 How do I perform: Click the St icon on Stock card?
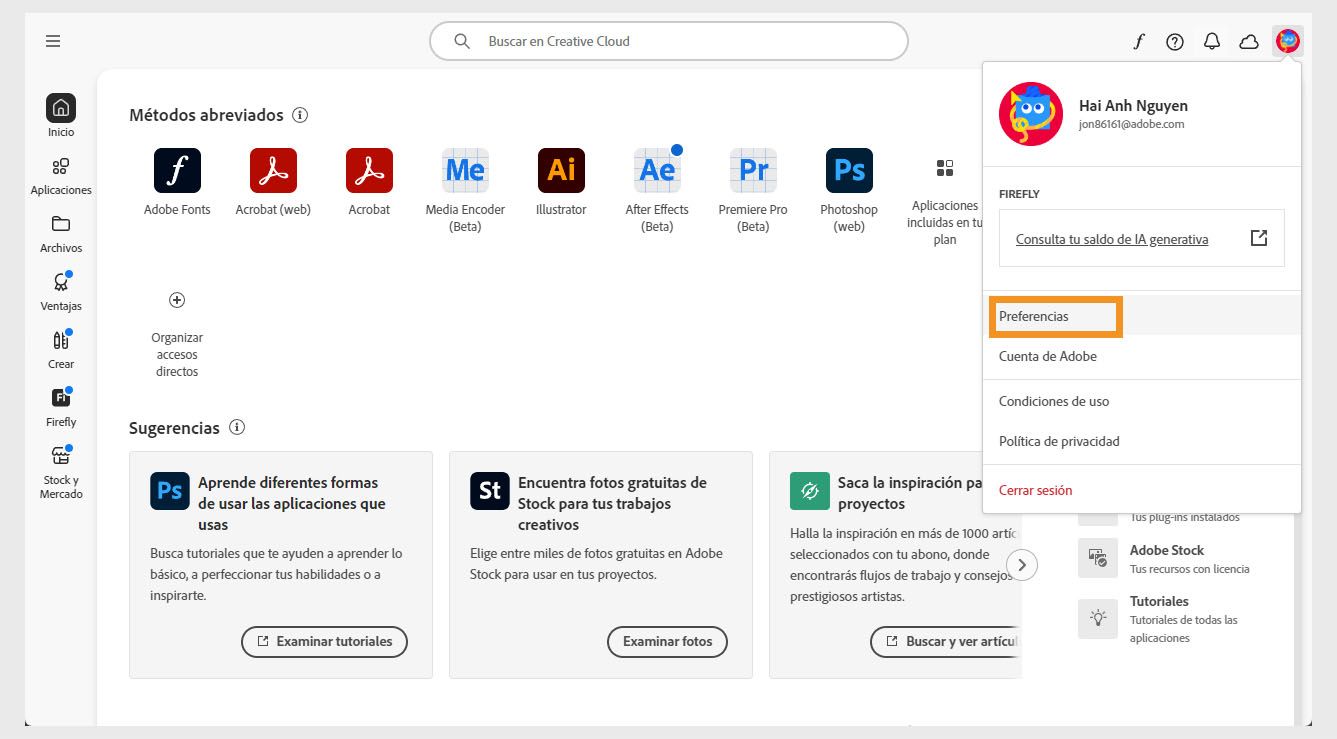490,491
